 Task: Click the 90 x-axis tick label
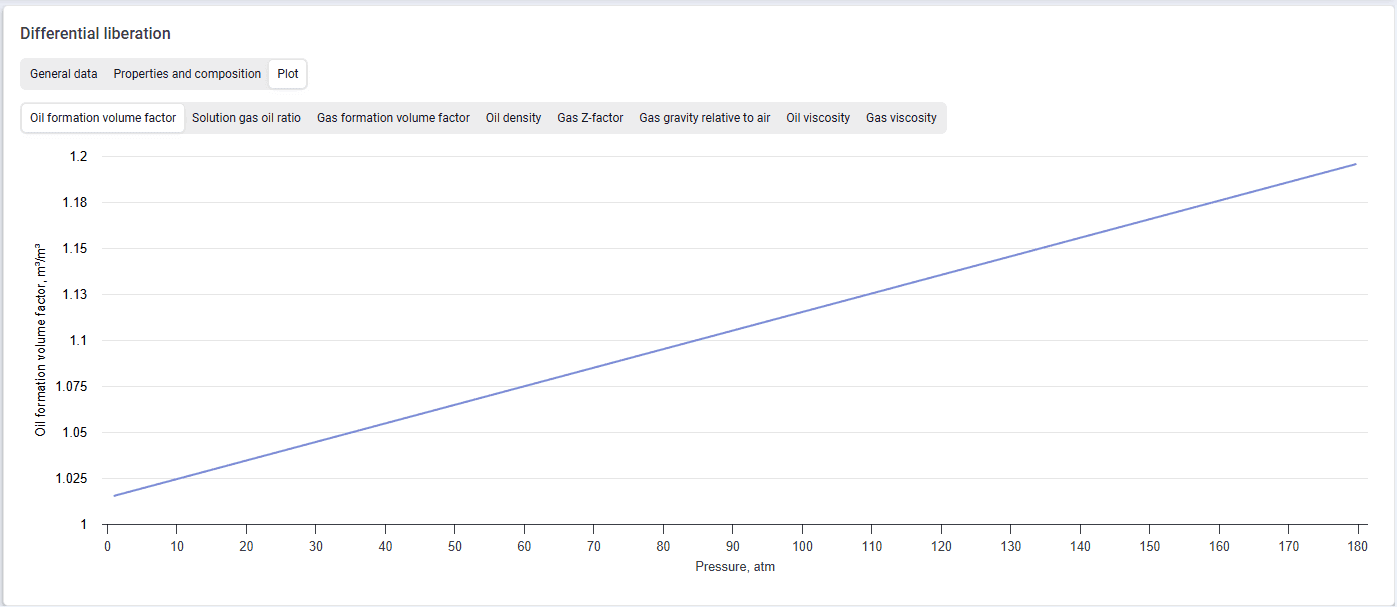(732, 546)
